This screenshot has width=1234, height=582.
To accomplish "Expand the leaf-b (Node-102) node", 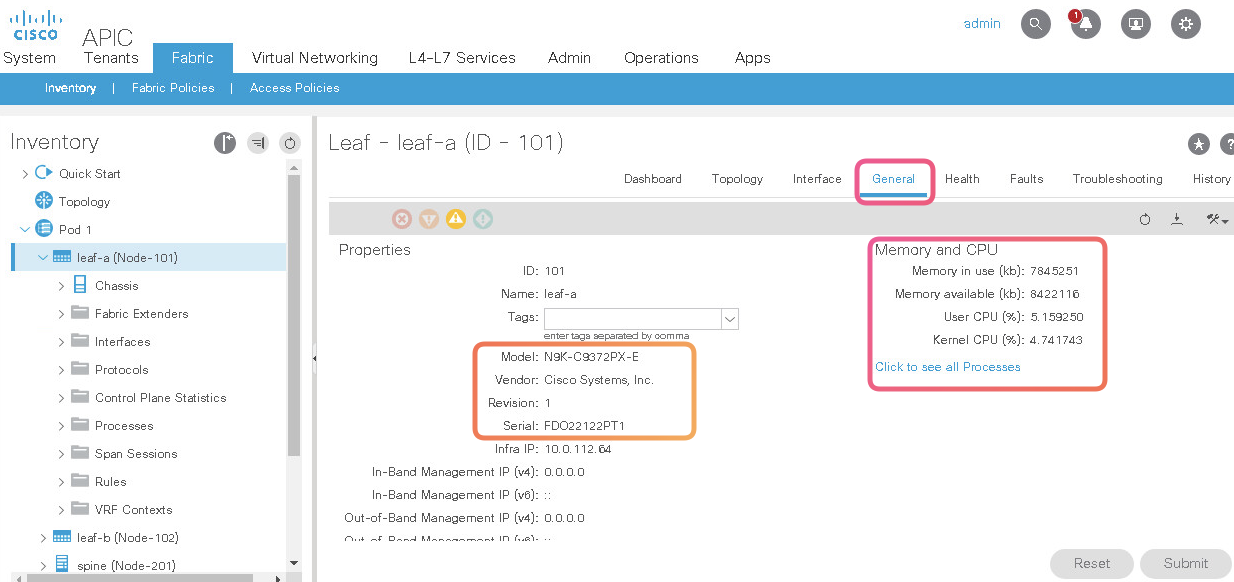I will pos(43,538).
